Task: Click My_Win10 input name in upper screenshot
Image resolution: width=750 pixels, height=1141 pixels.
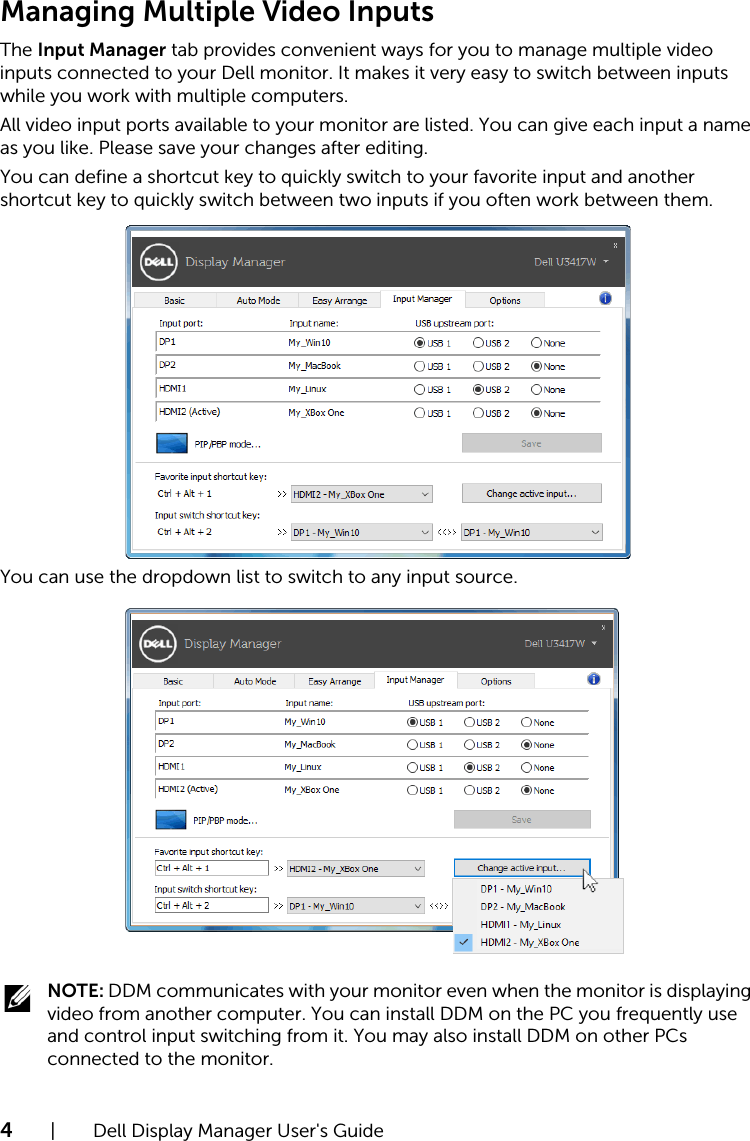Action: pyautogui.click(x=309, y=343)
